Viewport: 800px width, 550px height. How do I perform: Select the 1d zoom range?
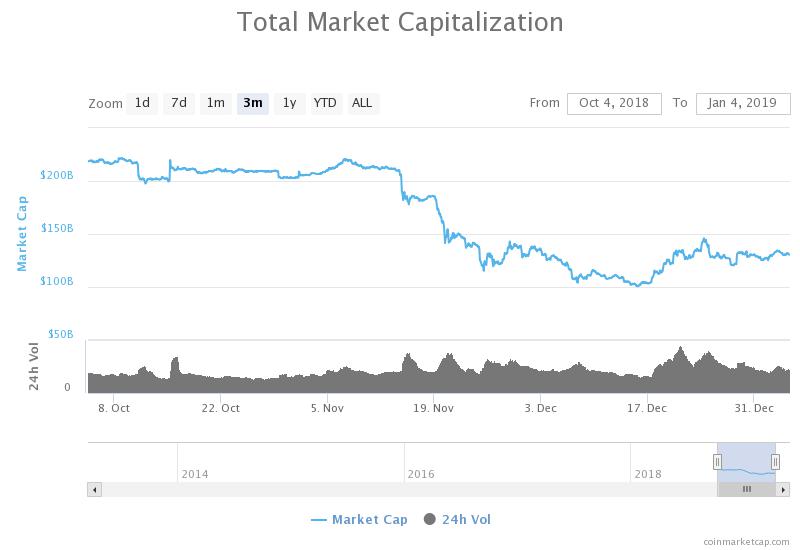coord(142,103)
